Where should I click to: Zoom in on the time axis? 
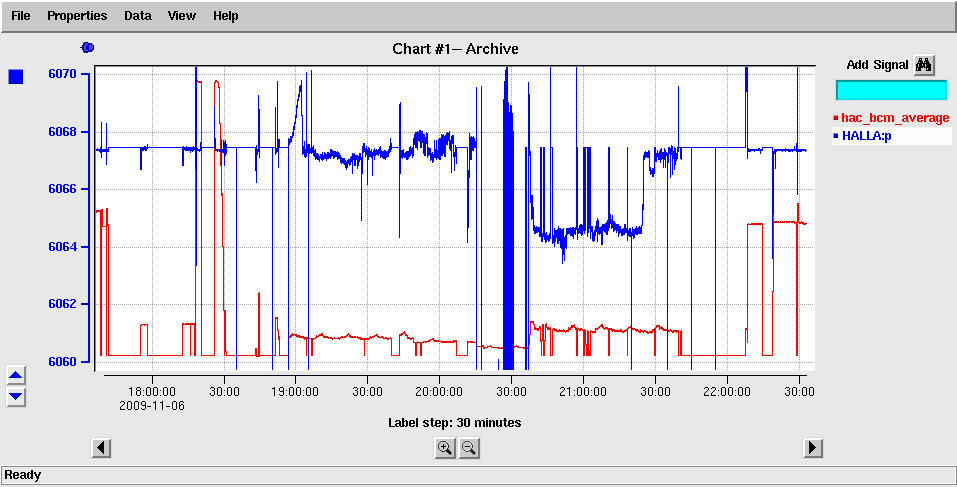tap(445, 449)
